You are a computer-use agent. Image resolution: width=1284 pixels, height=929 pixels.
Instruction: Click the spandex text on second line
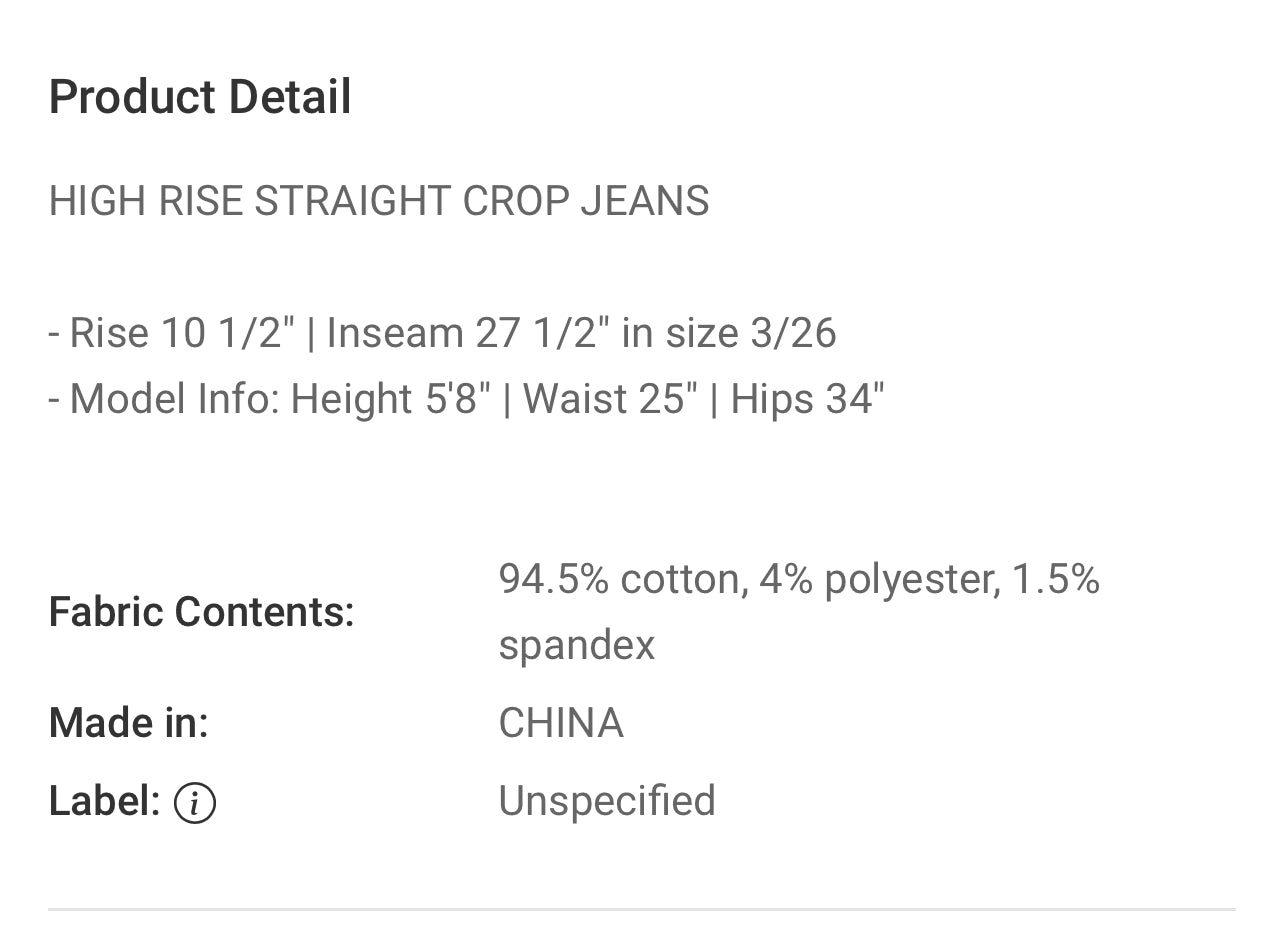[x=577, y=645]
